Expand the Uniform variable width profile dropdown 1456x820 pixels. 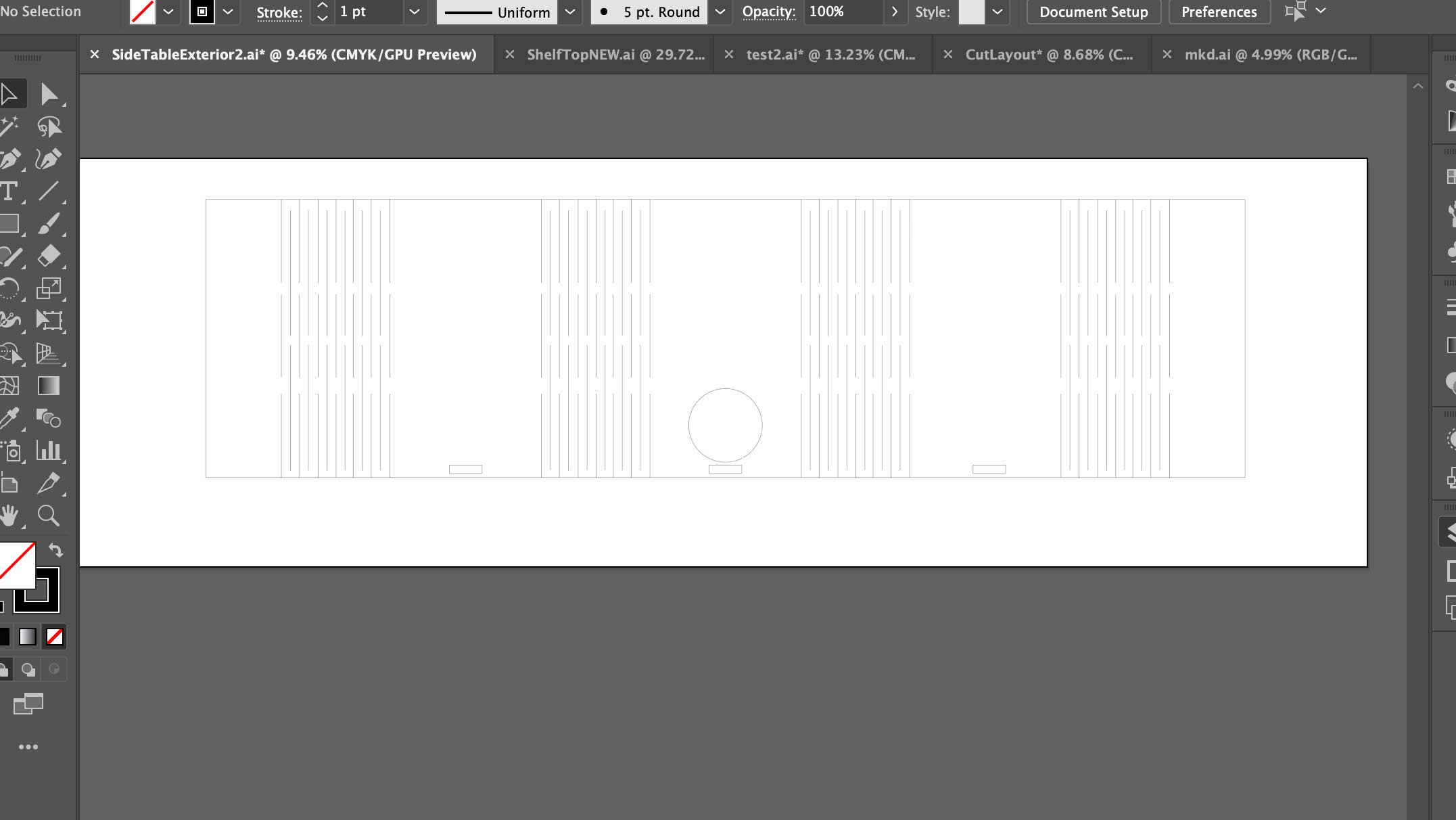coord(570,12)
